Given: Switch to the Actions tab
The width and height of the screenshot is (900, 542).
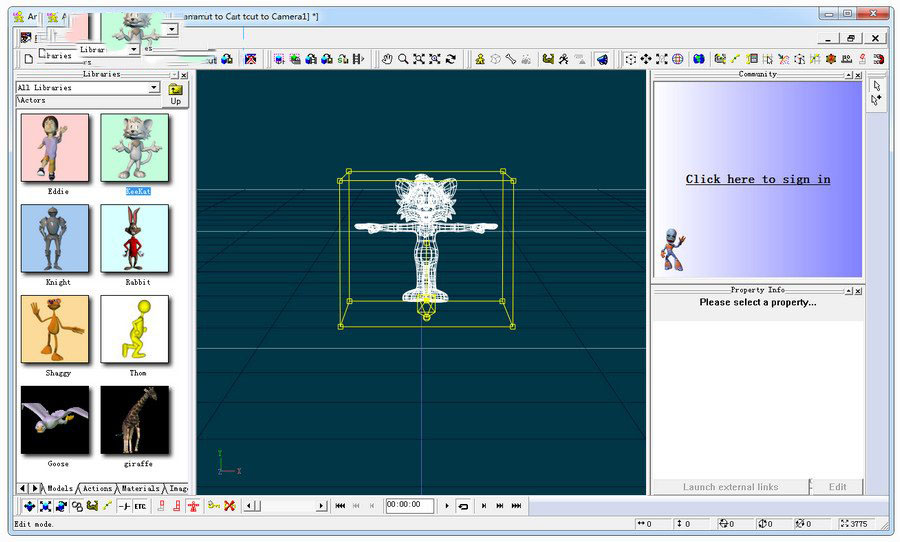Looking at the screenshot, I should (x=98, y=488).
